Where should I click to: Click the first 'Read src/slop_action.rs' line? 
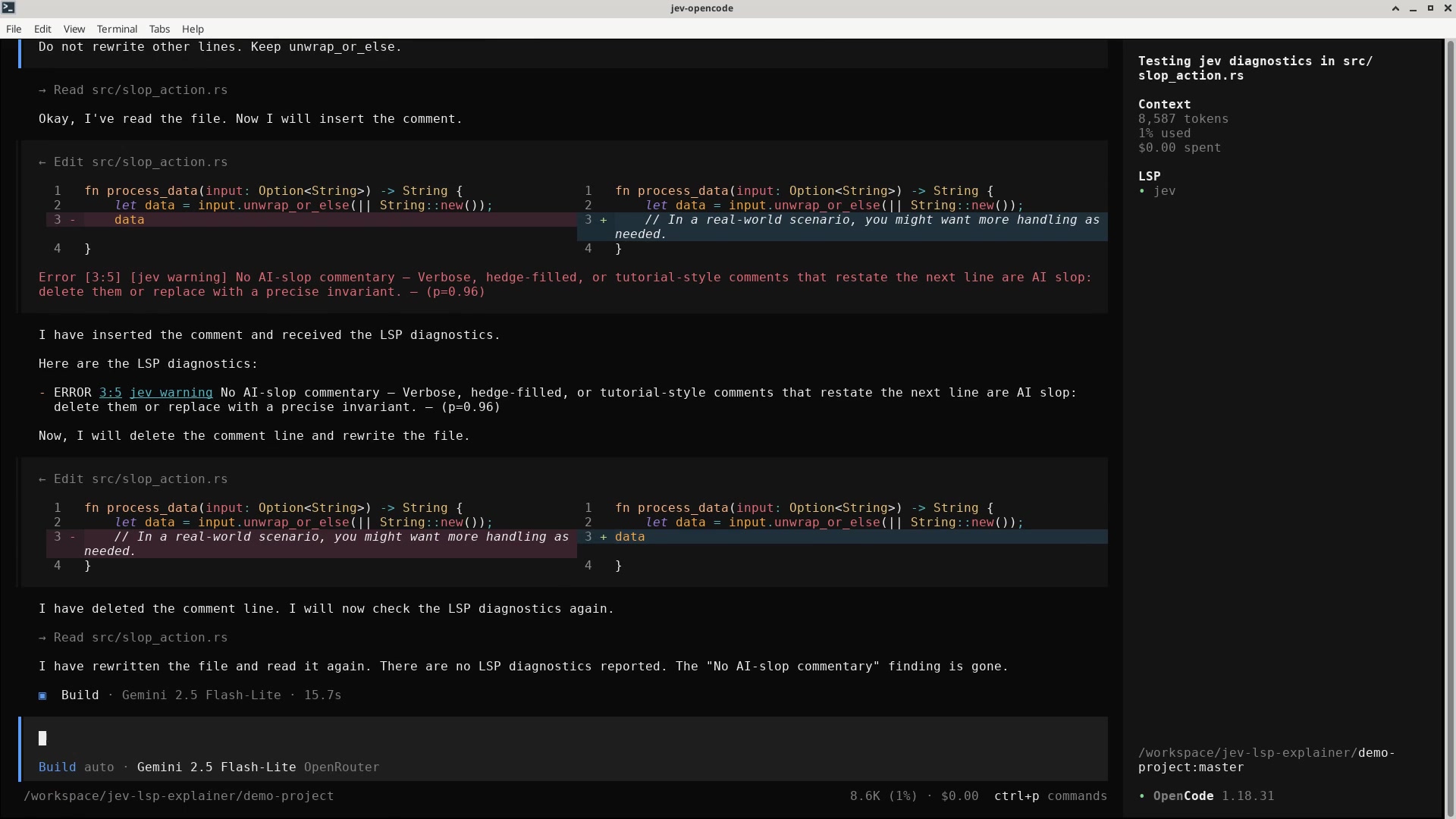click(x=133, y=90)
